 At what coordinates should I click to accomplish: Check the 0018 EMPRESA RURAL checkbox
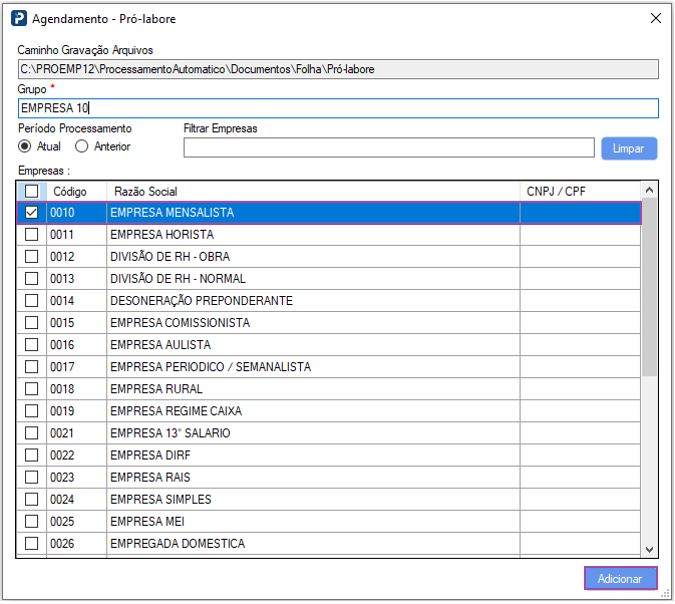[x=31, y=389]
